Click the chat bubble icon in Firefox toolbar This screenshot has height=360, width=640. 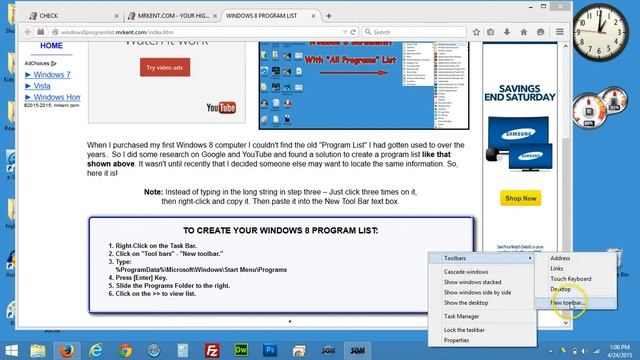coord(540,32)
